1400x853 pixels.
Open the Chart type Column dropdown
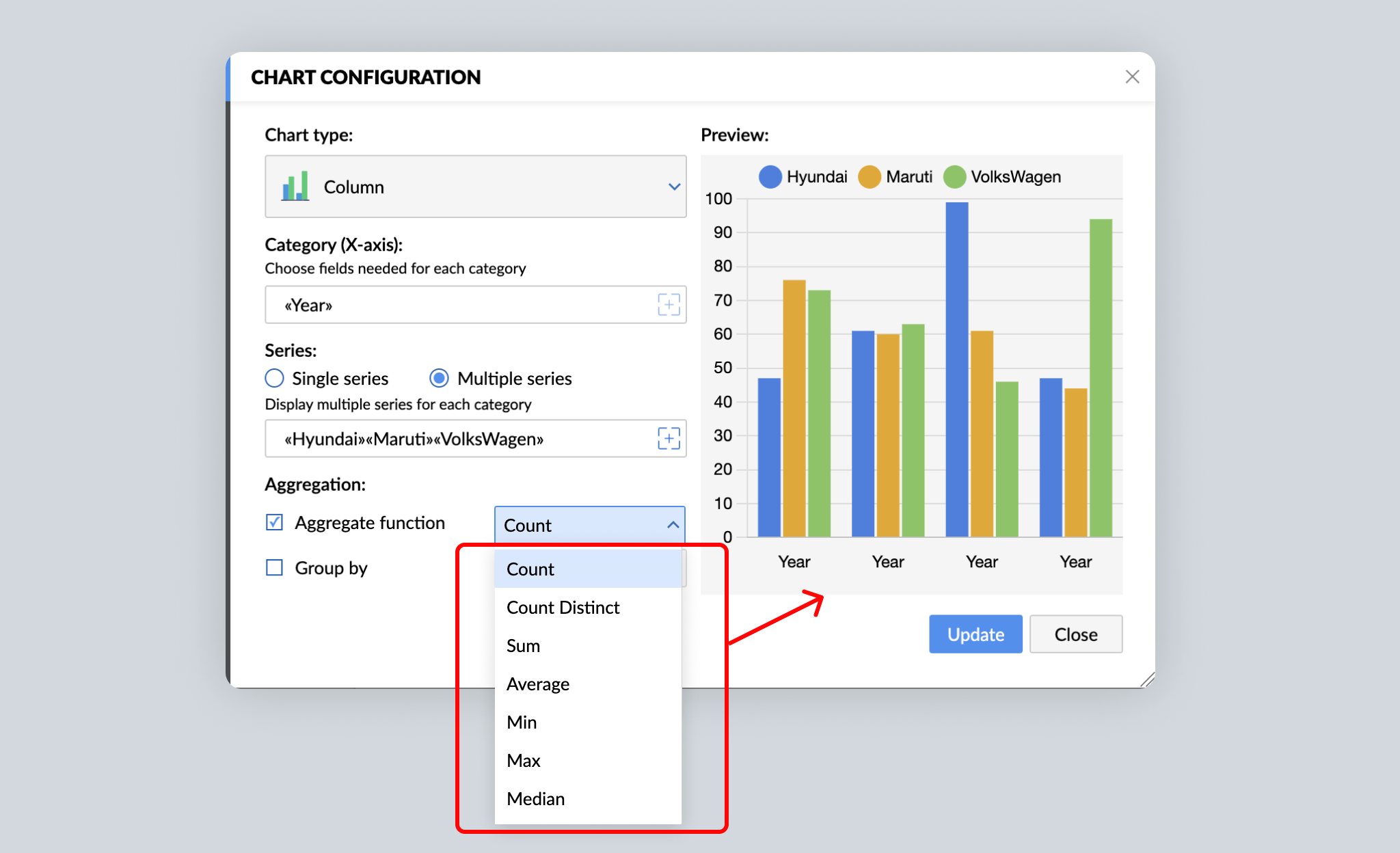click(x=476, y=187)
